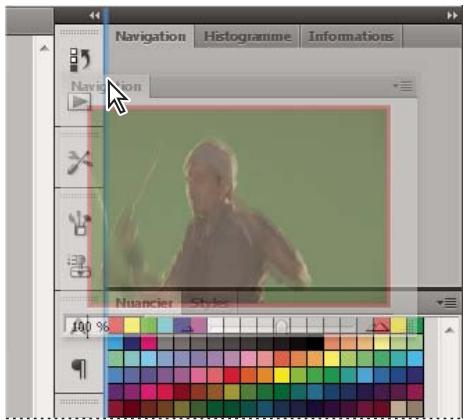Screen dimensions: 464x420
Task: Open the Actions panel play icon
Action: click(79, 102)
